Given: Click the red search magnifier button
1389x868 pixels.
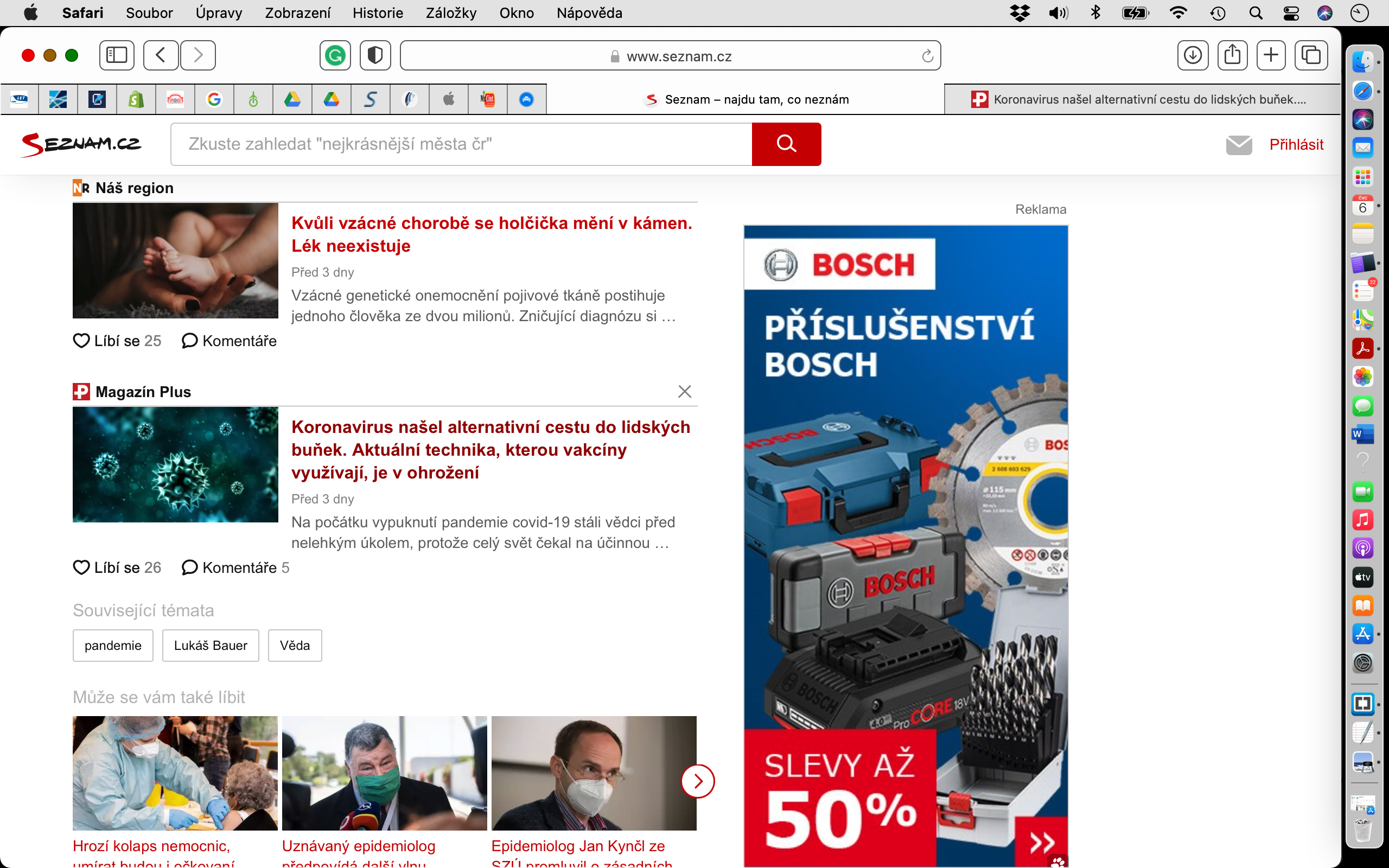Looking at the screenshot, I should click(x=786, y=144).
